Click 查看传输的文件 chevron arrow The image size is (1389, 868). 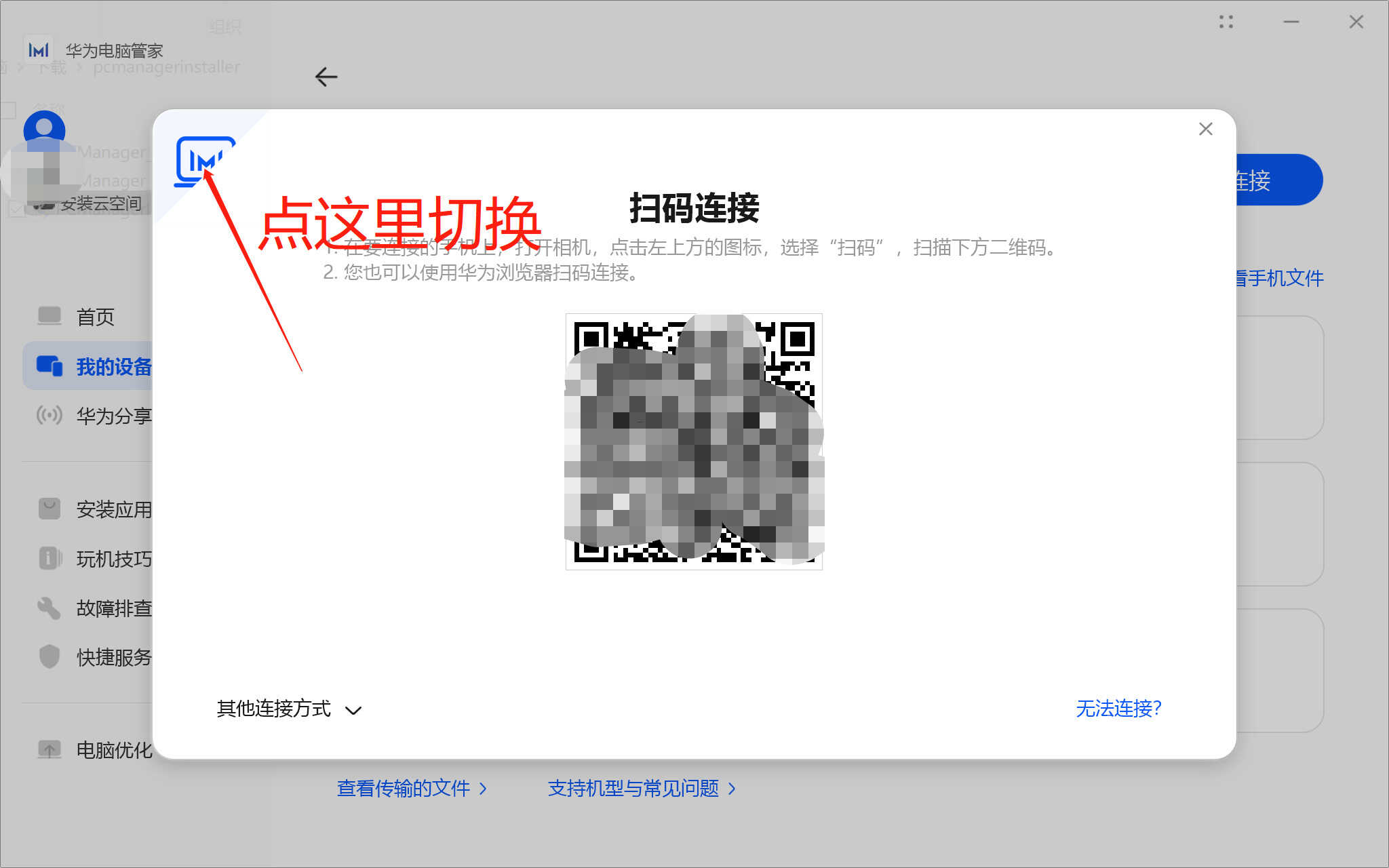pyautogui.click(x=483, y=789)
